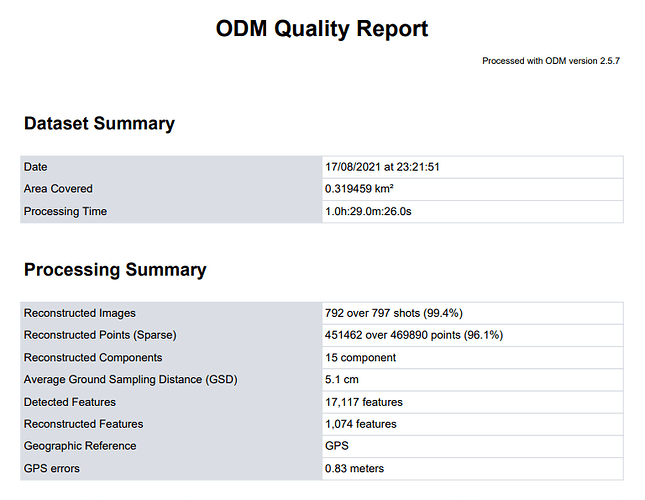Click the Reconstructed Points (Sparse) label
This screenshot has height=500, width=645.
coord(99,335)
